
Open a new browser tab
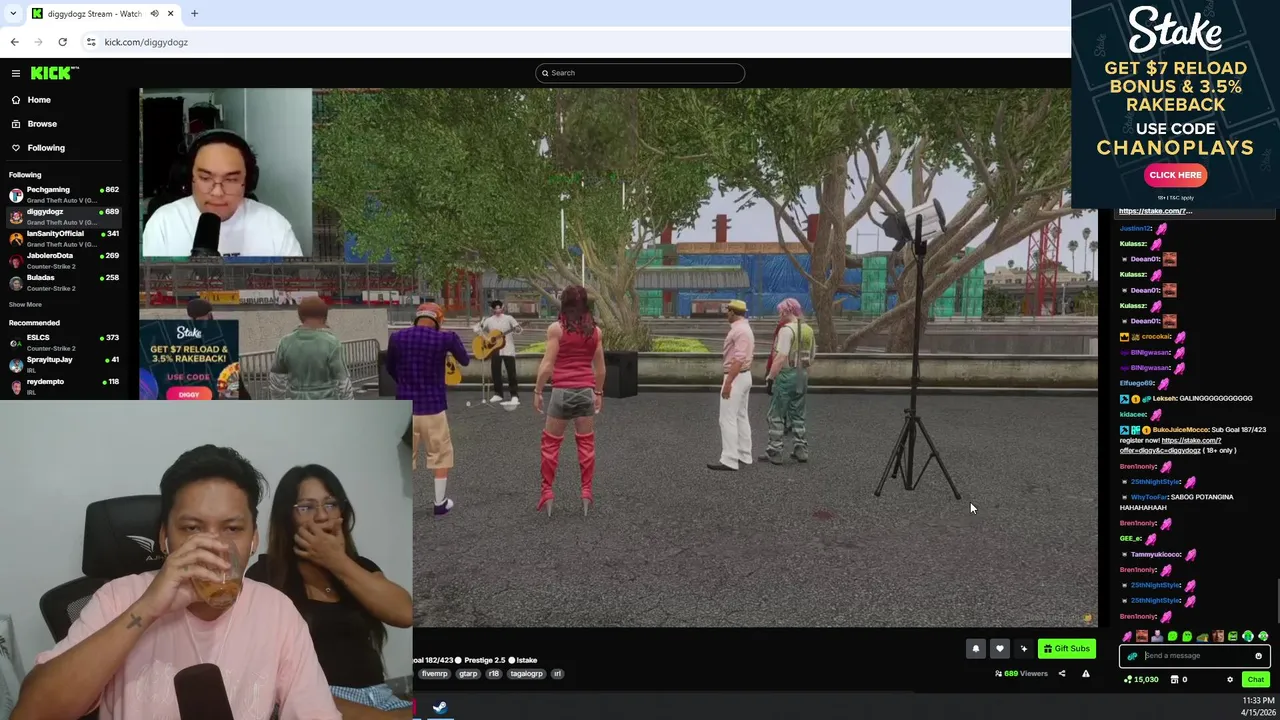pyautogui.click(x=194, y=14)
